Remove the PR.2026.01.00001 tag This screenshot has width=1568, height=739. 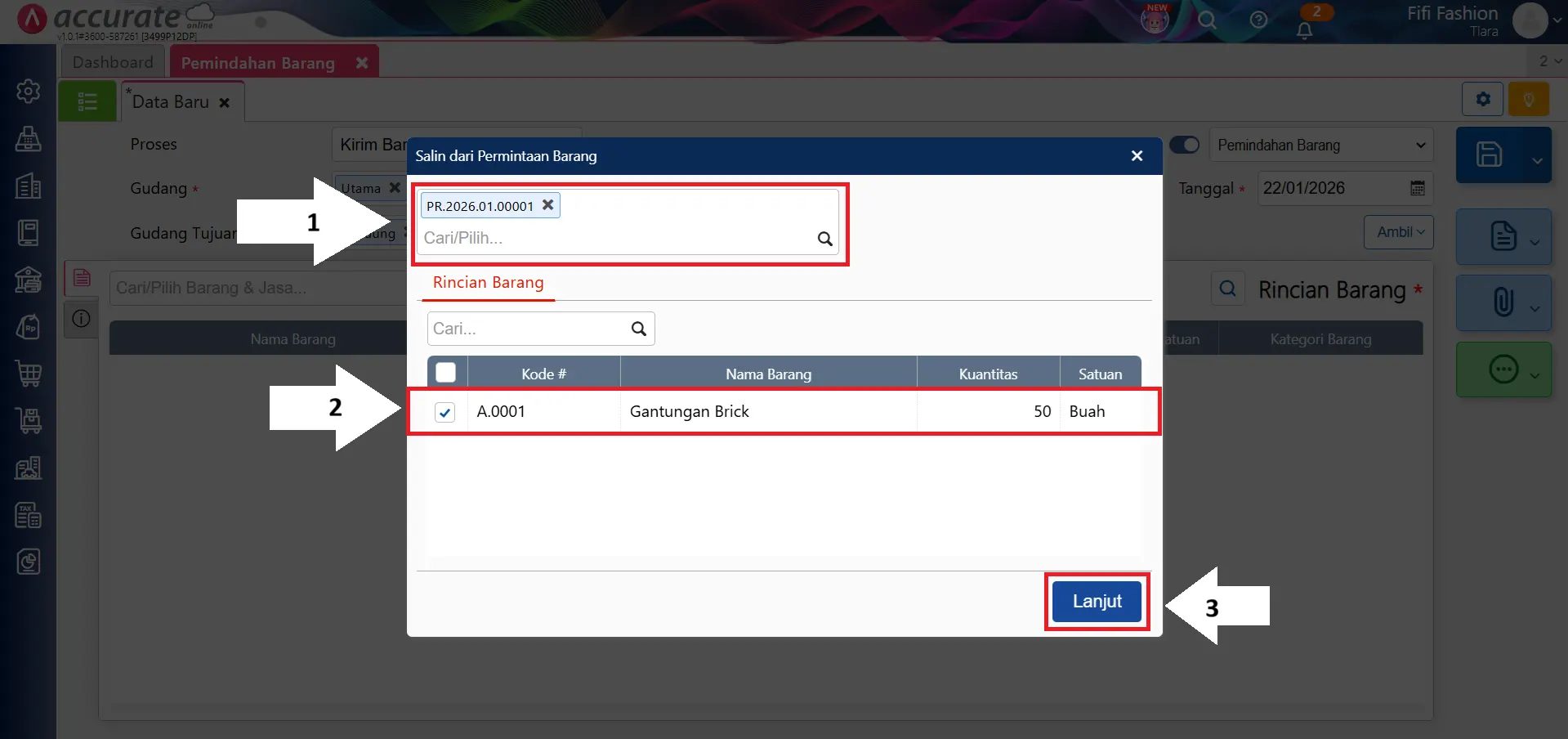point(548,205)
